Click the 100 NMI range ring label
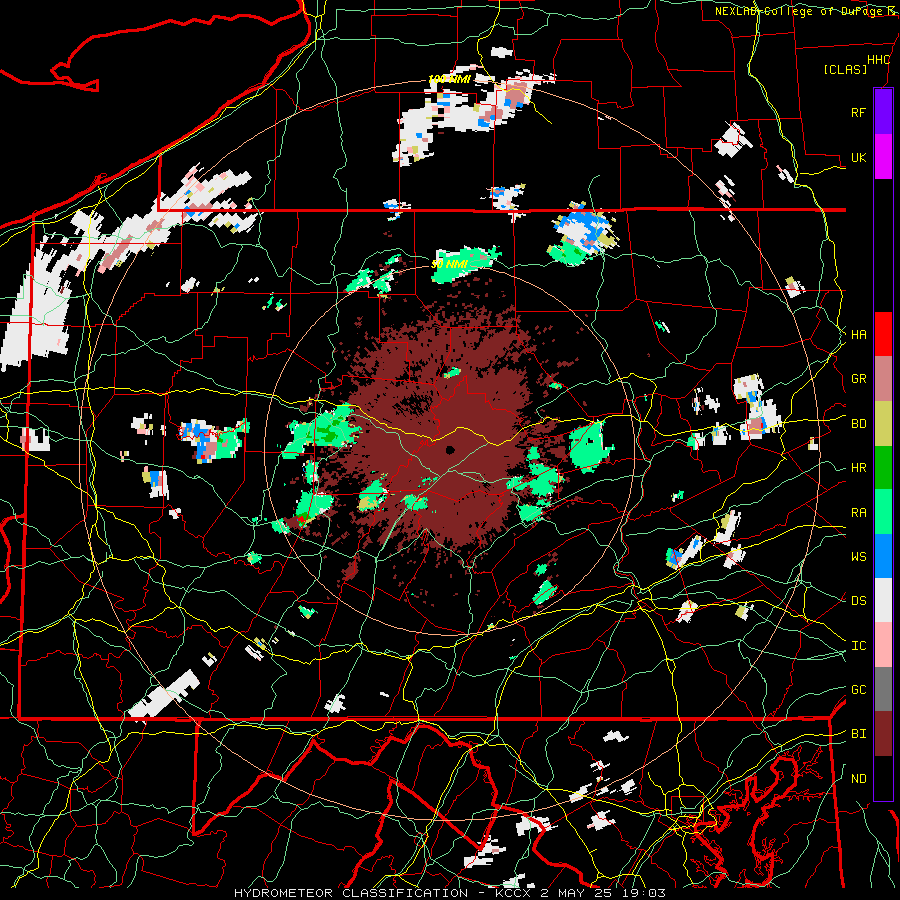 pos(449,79)
